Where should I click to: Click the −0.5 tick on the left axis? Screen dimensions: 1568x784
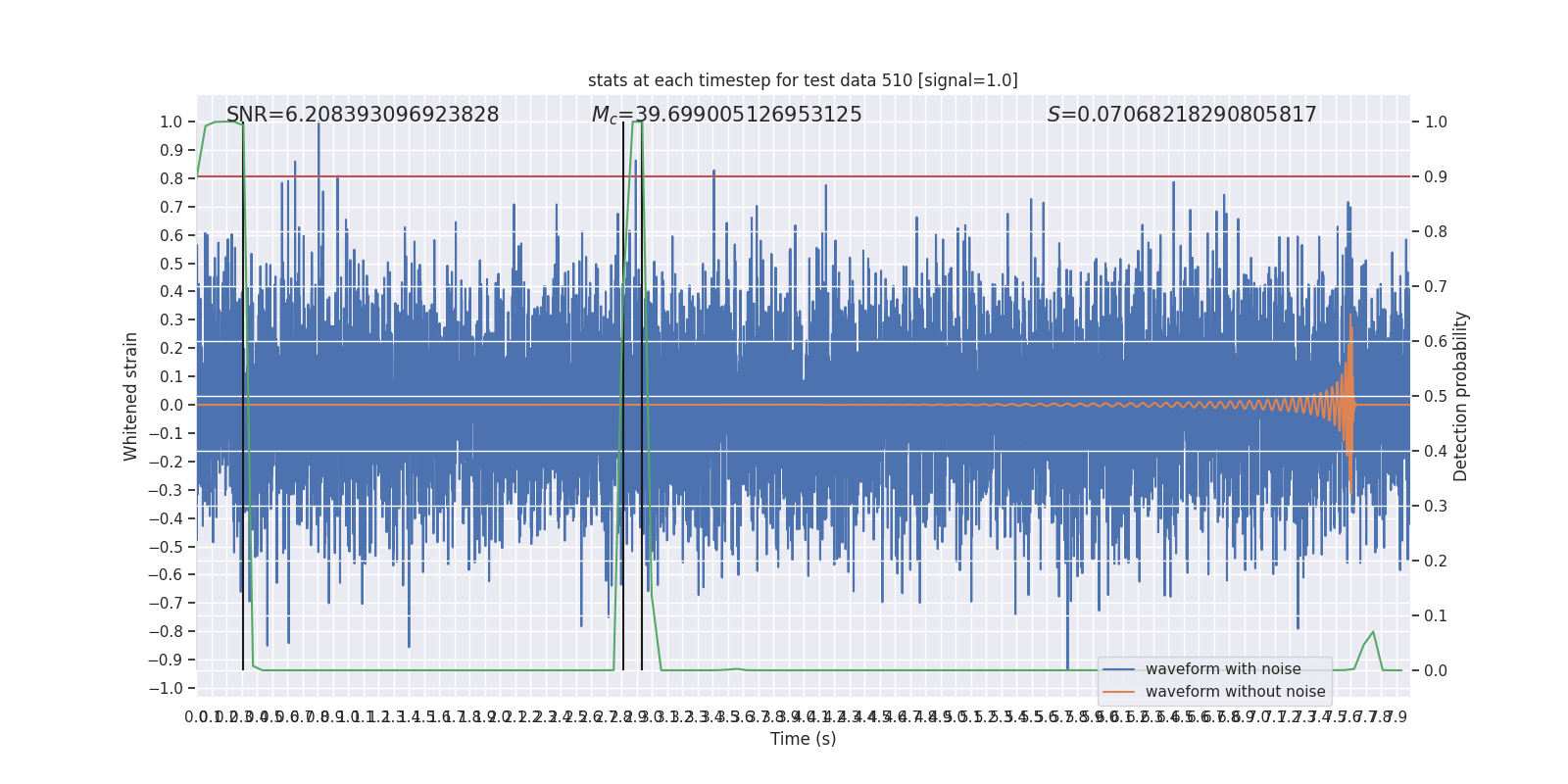click(166, 548)
